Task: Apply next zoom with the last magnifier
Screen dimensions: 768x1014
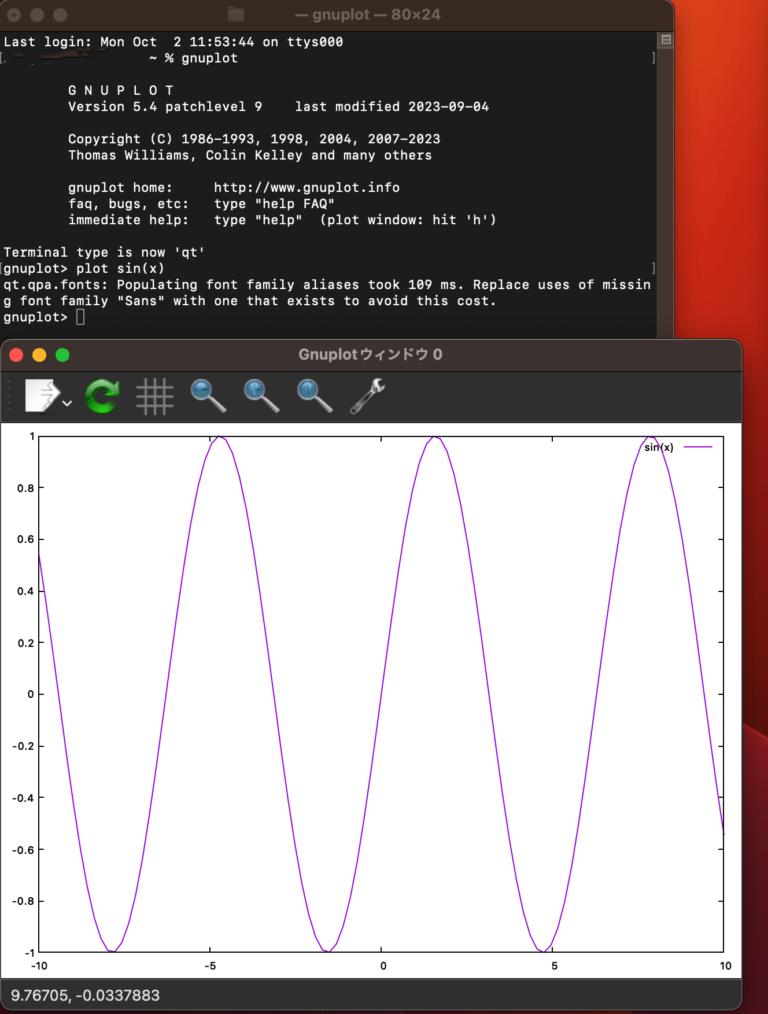Action: coord(314,396)
